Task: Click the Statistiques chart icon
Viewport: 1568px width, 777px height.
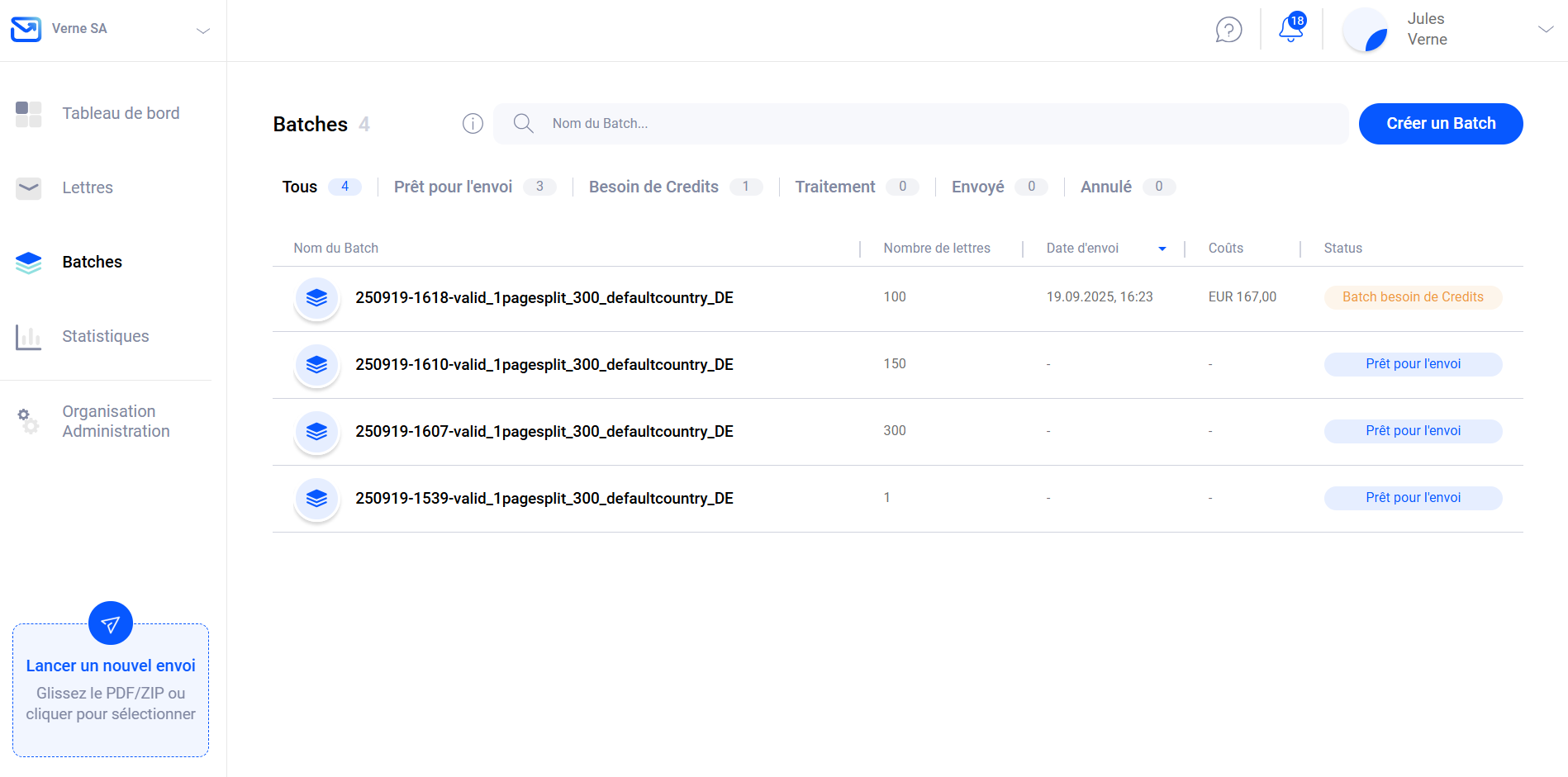Action: click(x=29, y=337)
